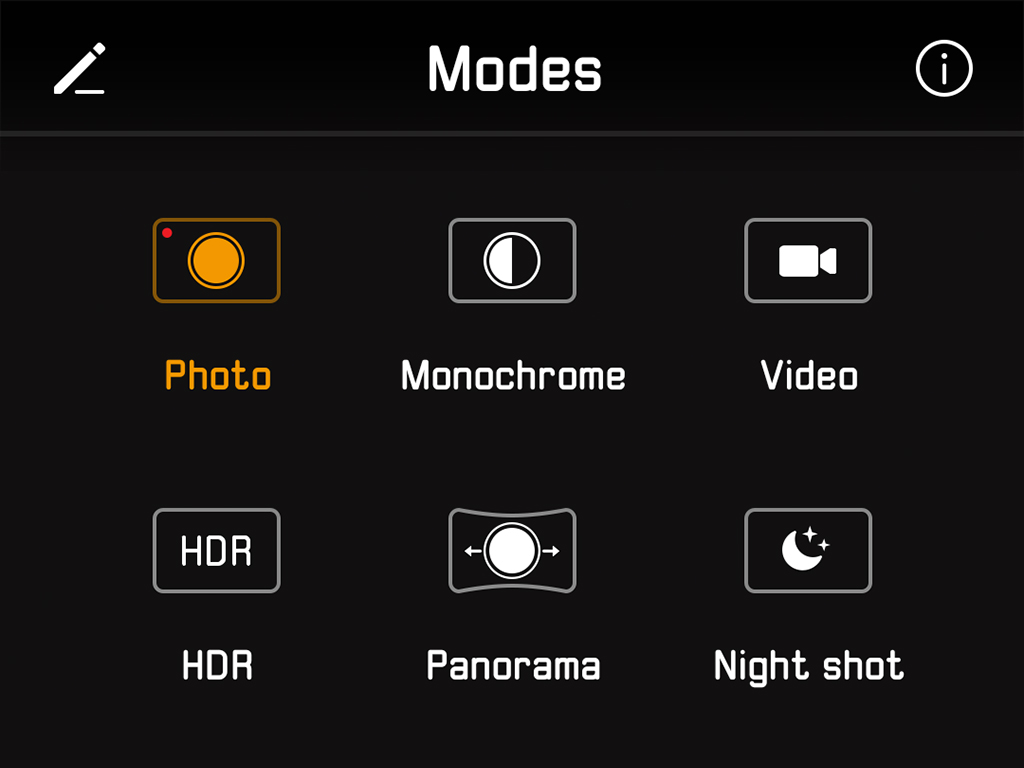
Task: Select the Night shot moon icon
Action: pos(808,551)
